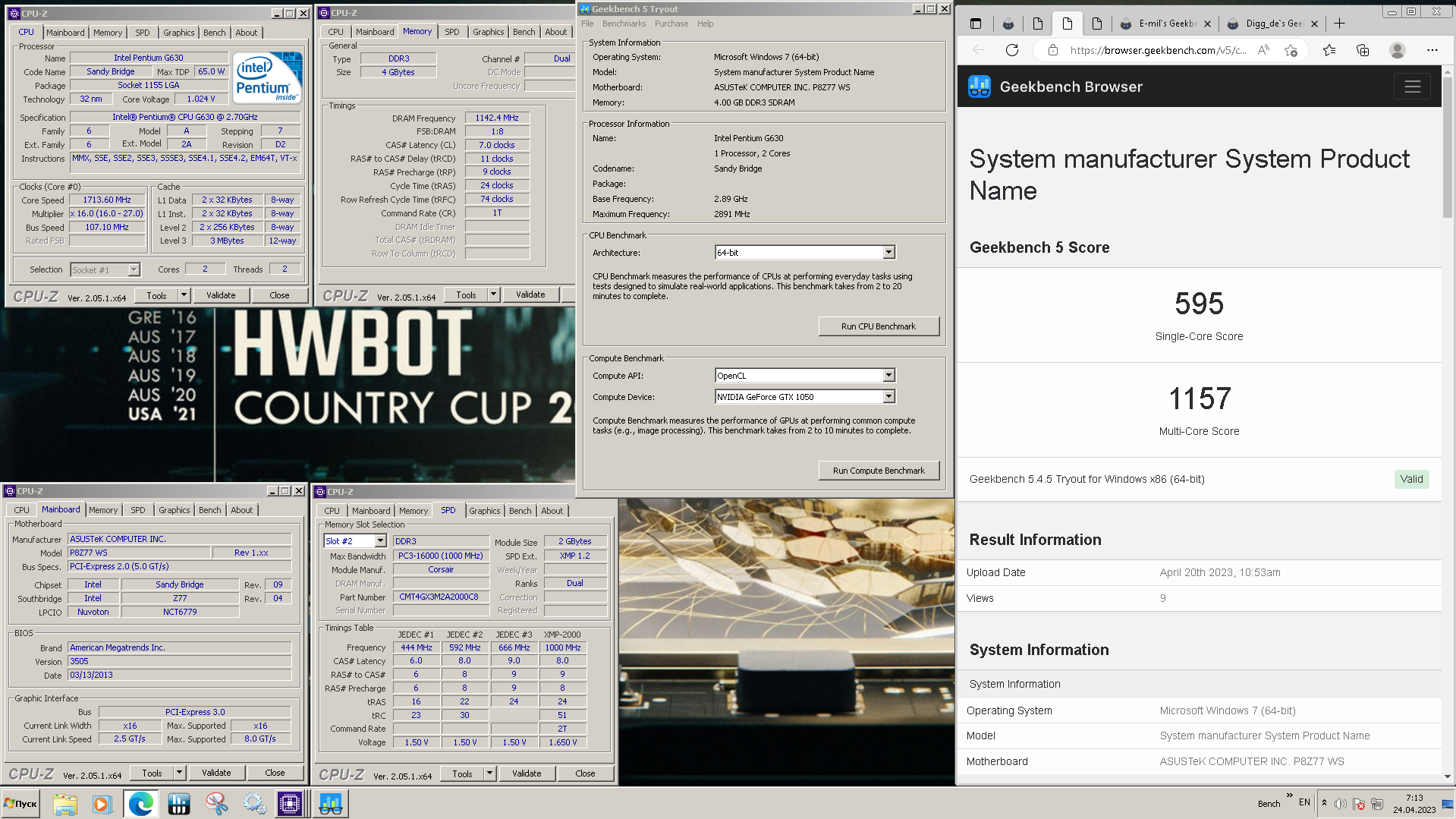Open the Purchase menu in Geekbench

pos(671,24)
